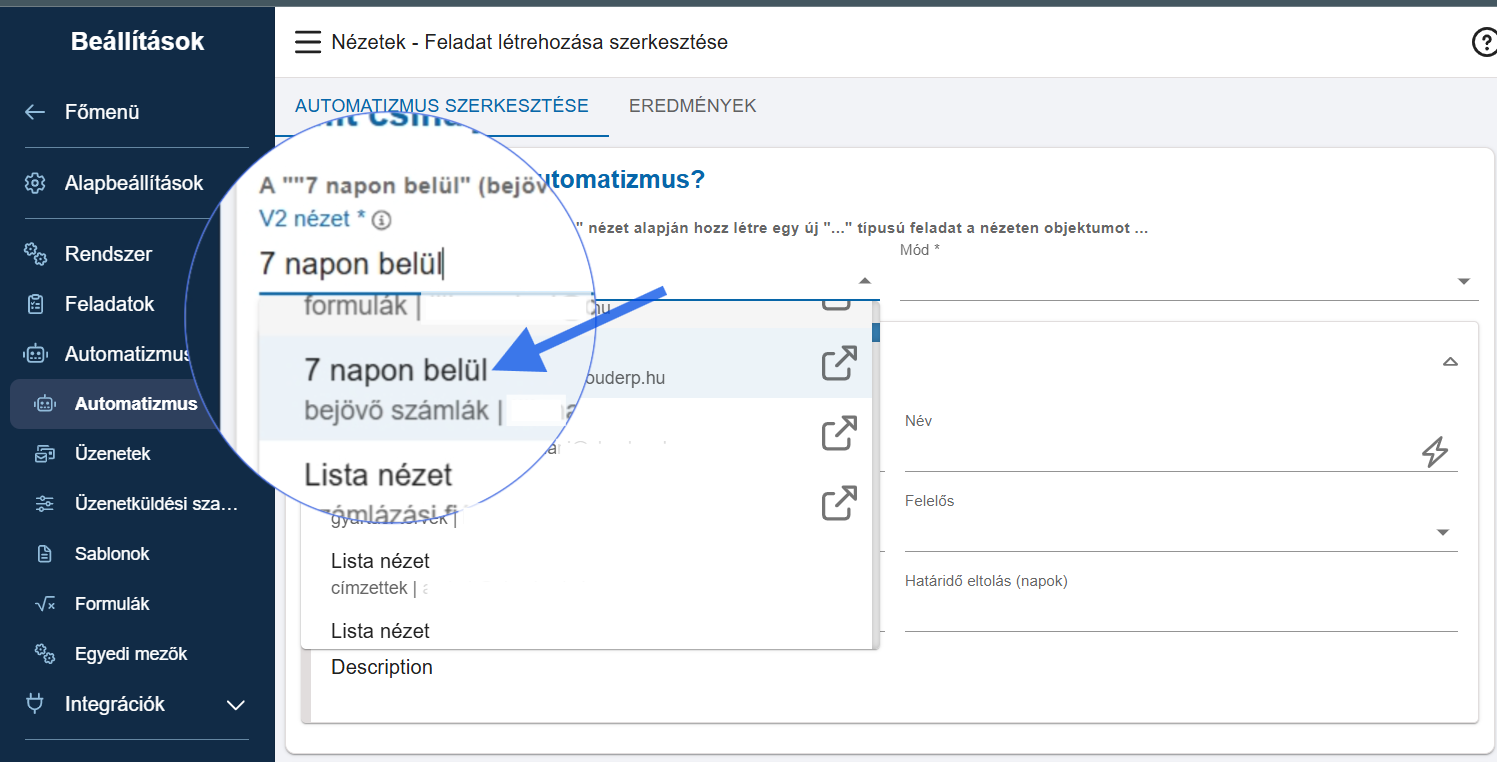Open Üzenetek in the sidebar
The width and height of the screenshot is (1497, 762).
point(112,454)
